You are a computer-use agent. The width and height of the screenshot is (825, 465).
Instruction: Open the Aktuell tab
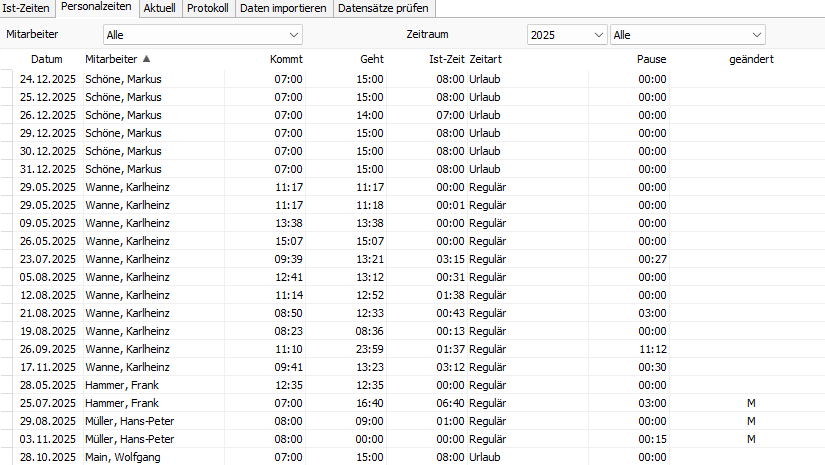coord(160,9)
